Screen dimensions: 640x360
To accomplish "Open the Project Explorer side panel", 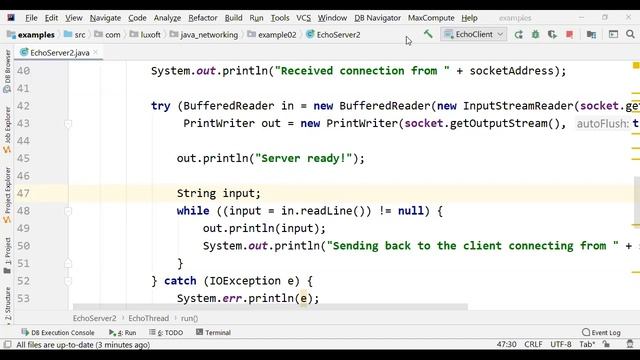I will tap(7, 195).
